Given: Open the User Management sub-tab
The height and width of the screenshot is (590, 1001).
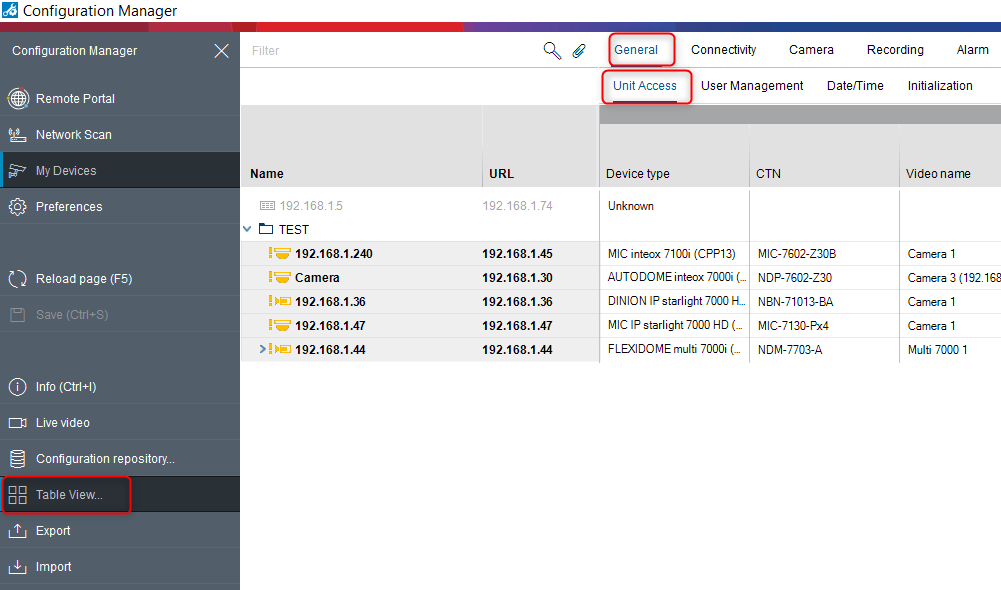Looking at the screenshot, I should 752,86.
